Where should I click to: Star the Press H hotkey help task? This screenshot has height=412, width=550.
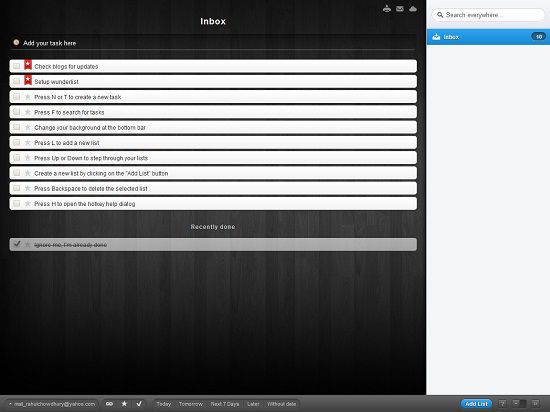(28, 204)
